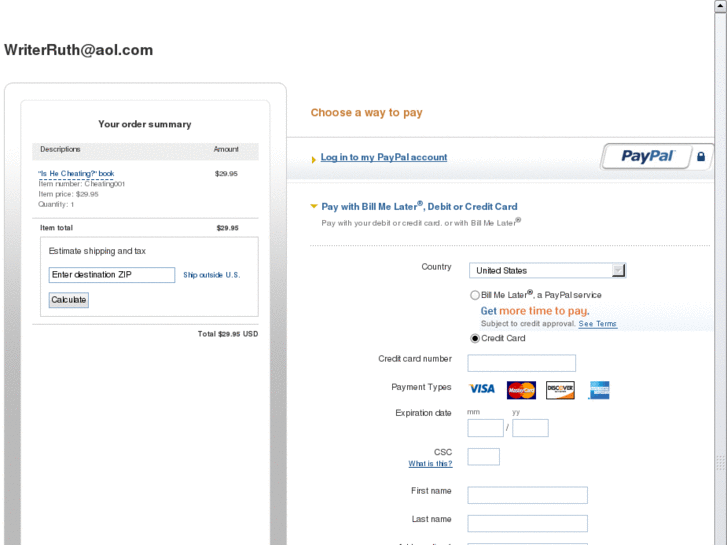Viewport: 727px width, 545px height.
Task: Click the American Express card icon
Action: 599,390
